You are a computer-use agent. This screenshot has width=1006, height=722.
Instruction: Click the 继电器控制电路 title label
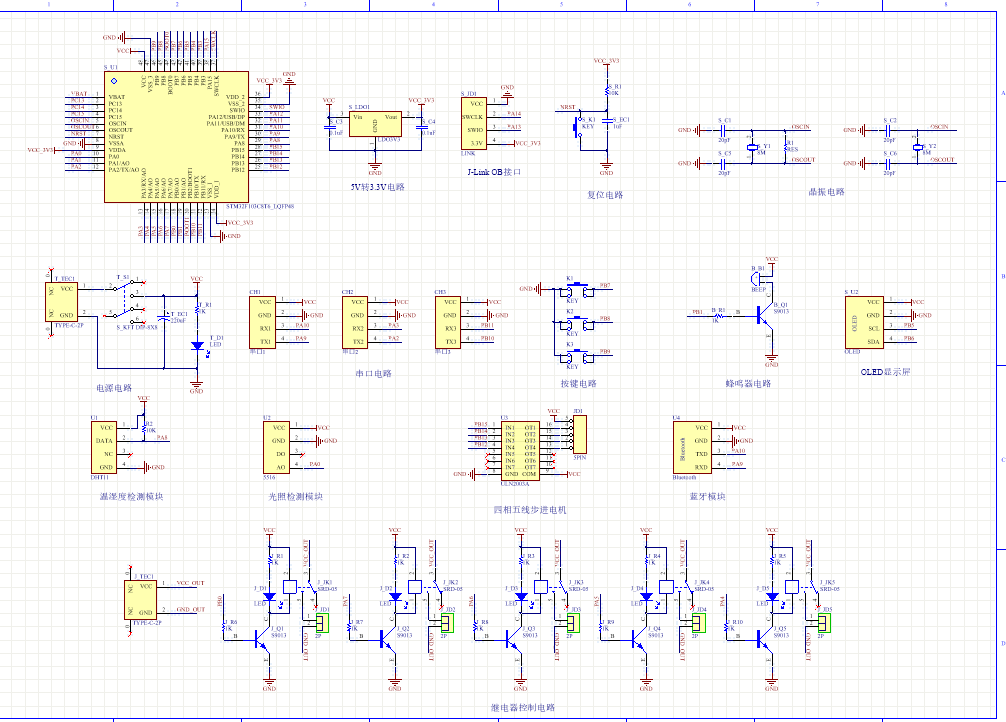click(x=522, y=707)
